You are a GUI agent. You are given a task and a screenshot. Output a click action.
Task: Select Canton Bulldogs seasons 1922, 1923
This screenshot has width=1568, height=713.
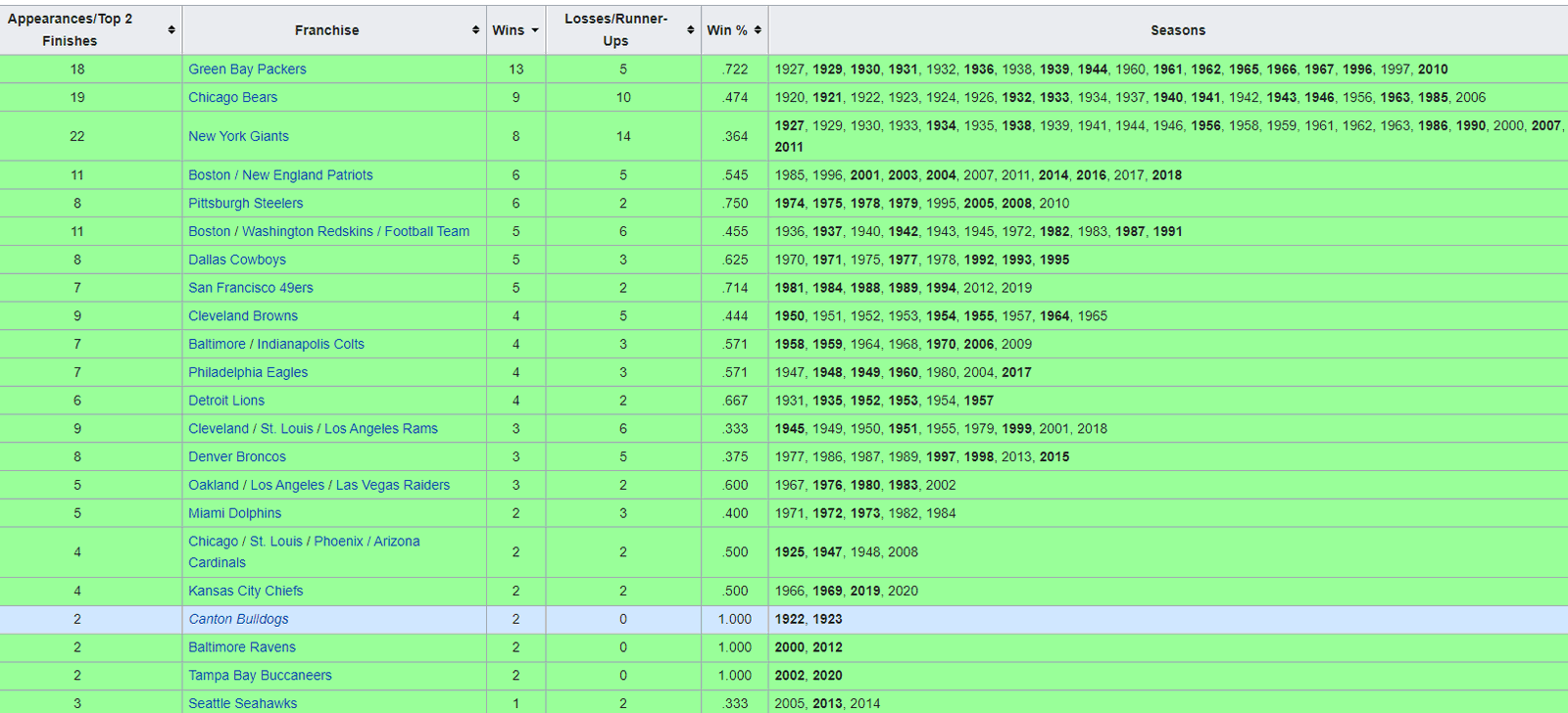pyautogui.click(x=808, y=620)
